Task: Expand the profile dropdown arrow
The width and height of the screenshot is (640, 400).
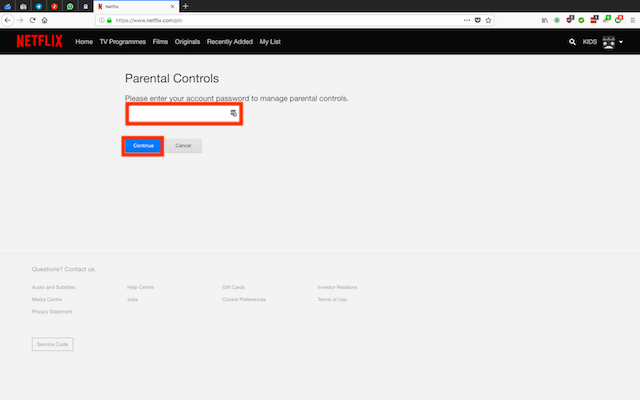Action: tap(621, 42)
